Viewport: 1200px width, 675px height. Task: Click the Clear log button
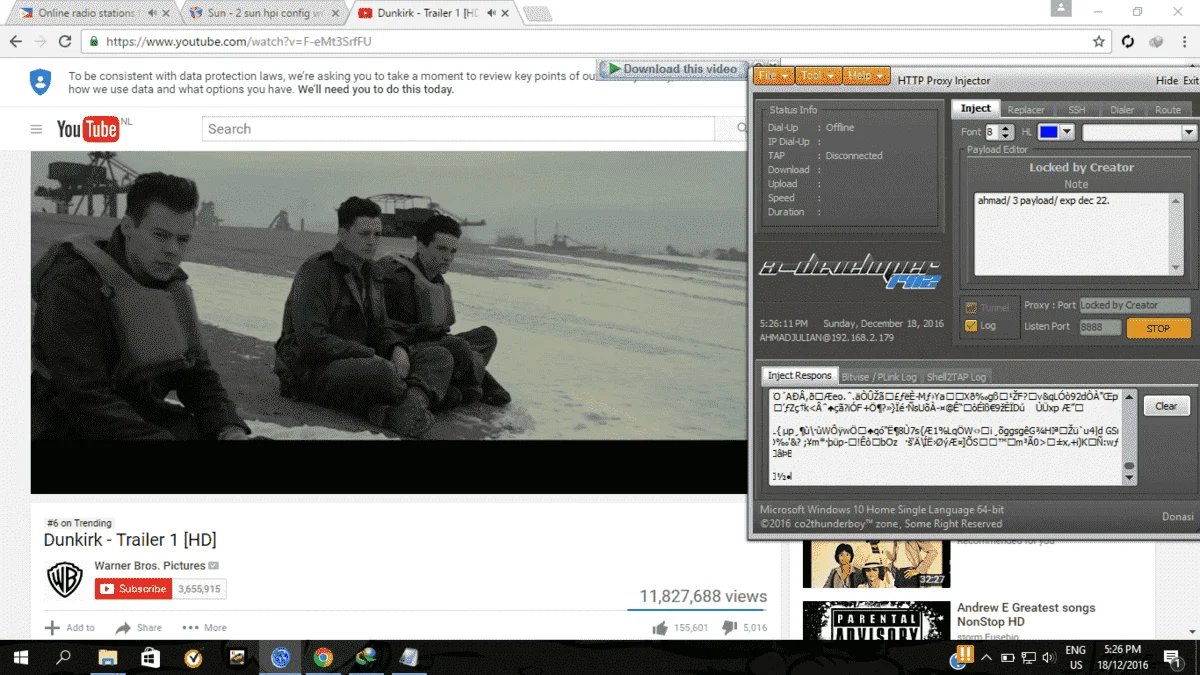(1166, 406)
